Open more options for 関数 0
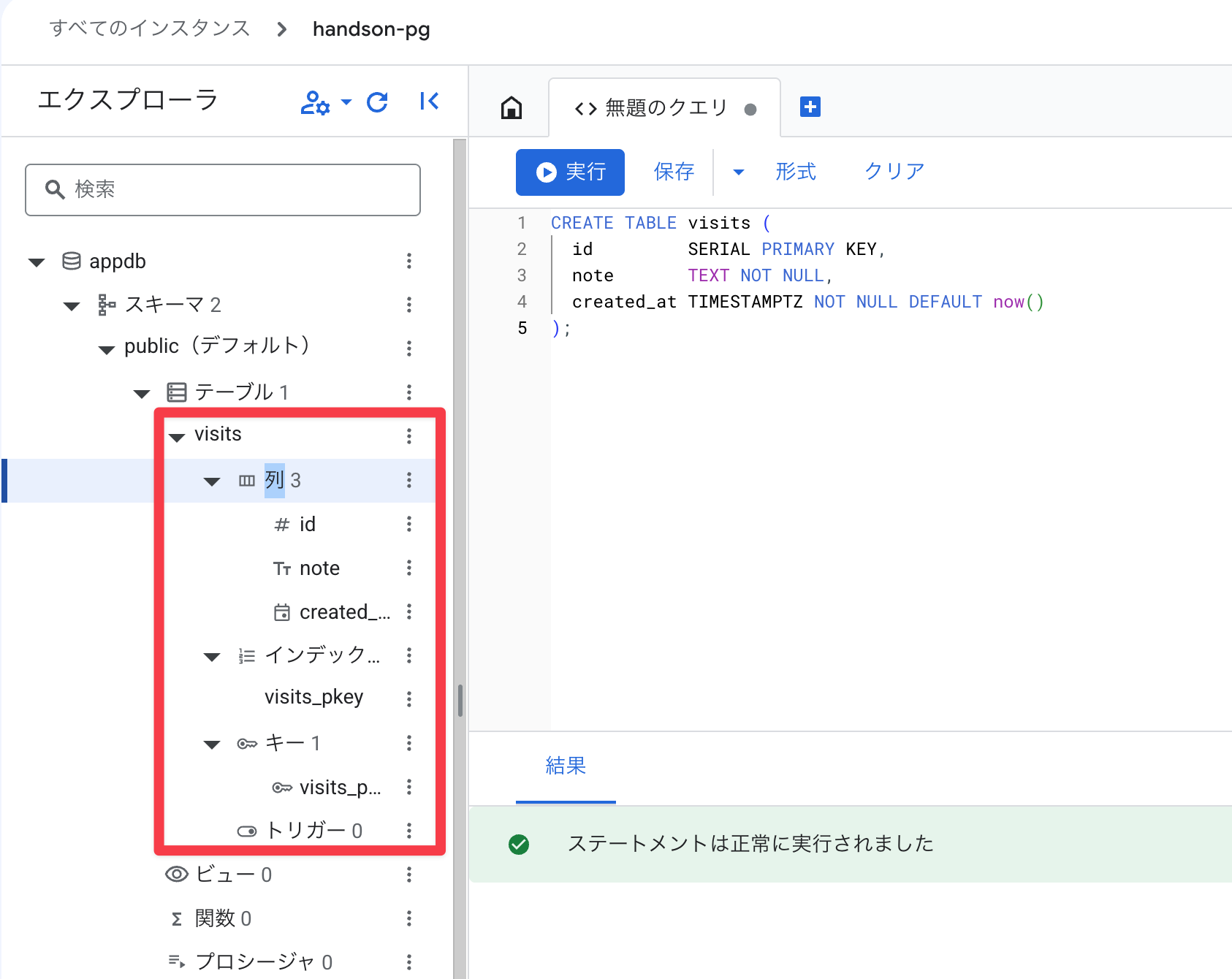Screen dimensions: 1232x979 409,918
